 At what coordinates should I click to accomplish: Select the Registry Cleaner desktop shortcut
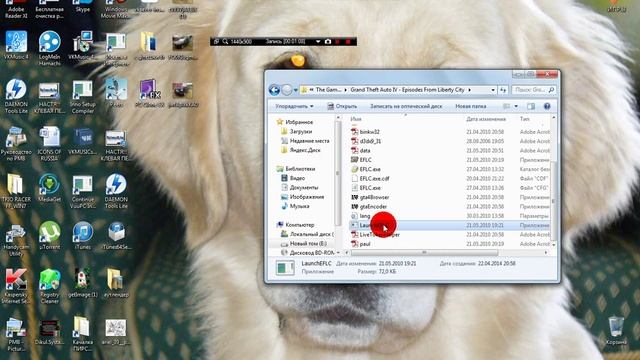tap(49, 286)
